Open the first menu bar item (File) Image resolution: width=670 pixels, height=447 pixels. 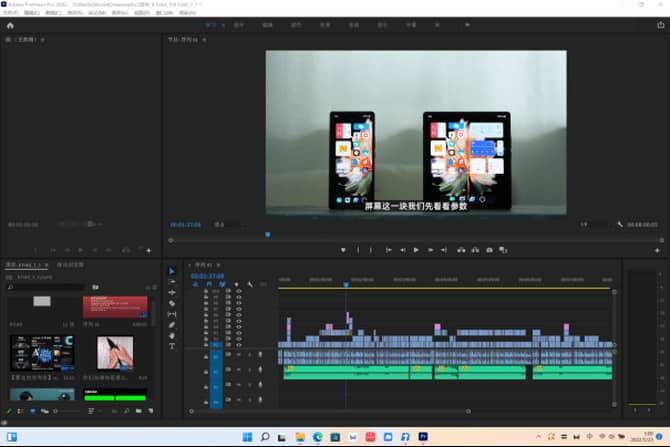click(x=11, y=13)
